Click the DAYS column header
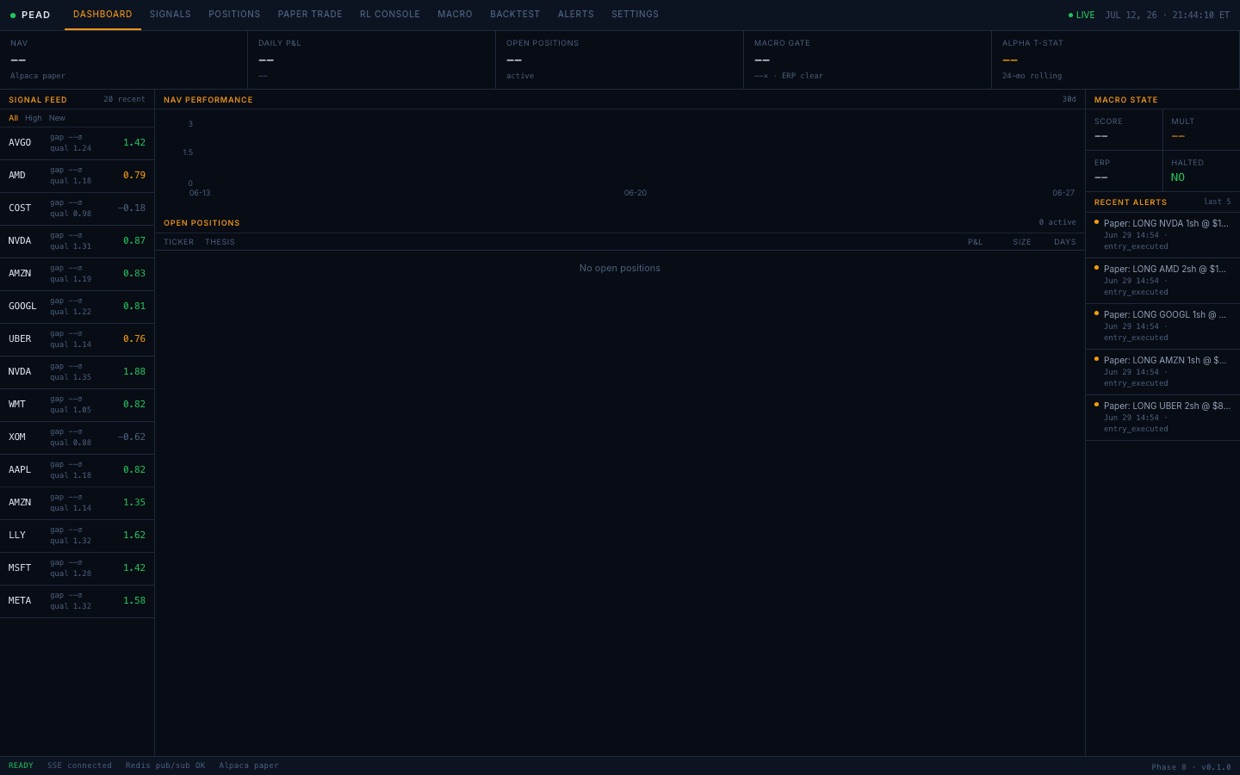Image resolution: width=1240 pixels, height=775 pixels. [1065, 242]
